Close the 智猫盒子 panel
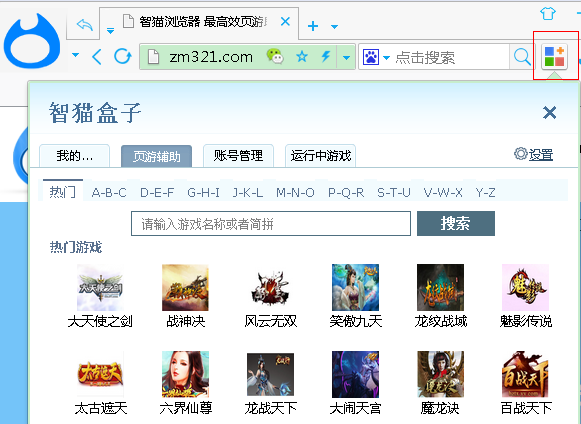Image resolution: width=581 pixels, height=424 pixels. tap(549, 112)
